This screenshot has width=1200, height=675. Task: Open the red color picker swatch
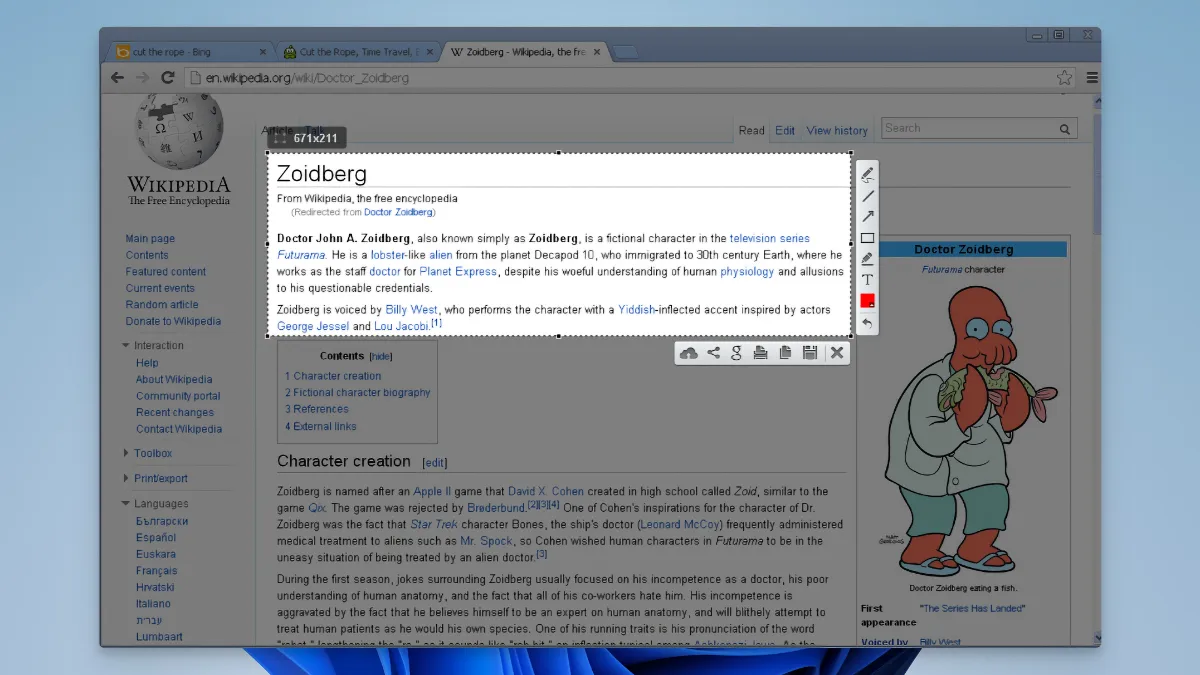point(867,301)
